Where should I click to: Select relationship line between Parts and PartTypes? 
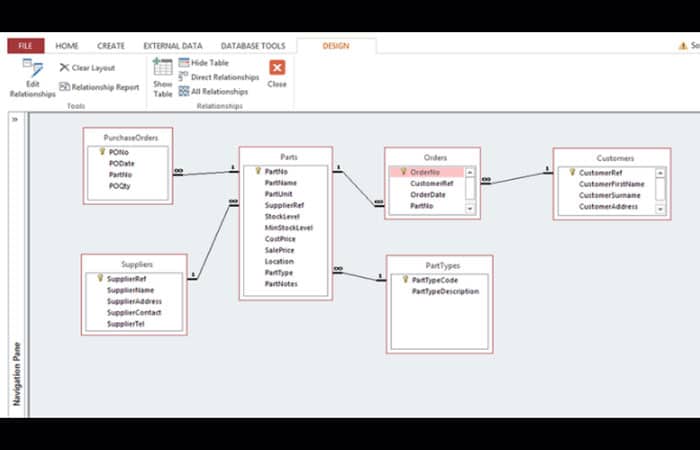click(360, 275)
